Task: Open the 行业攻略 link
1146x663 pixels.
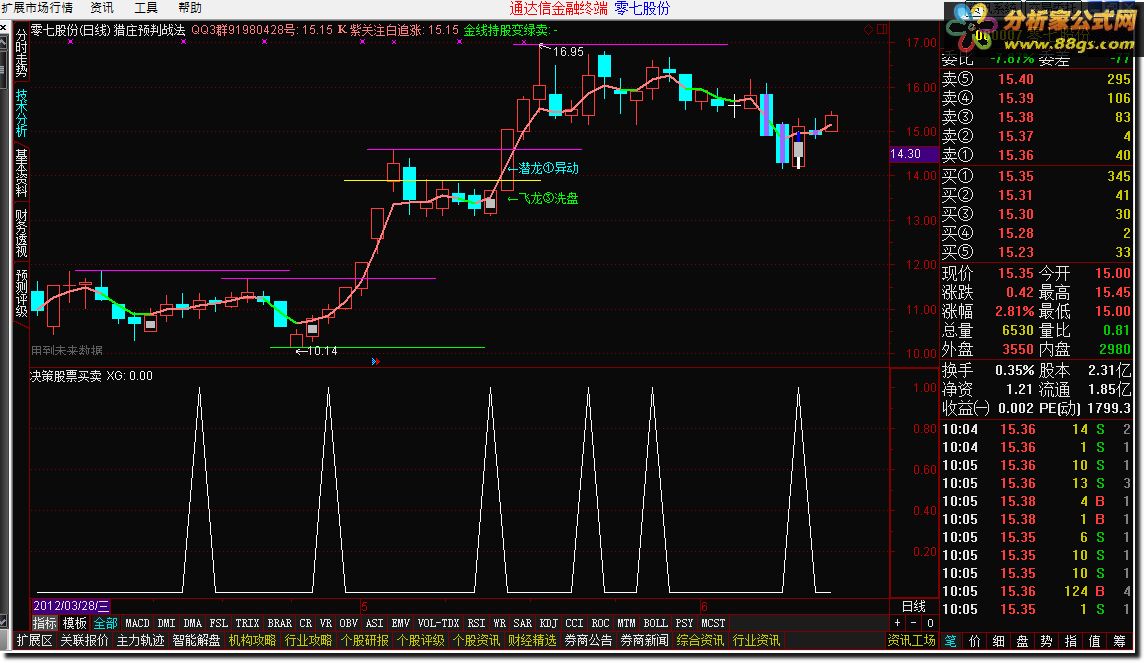Action: pyautogui.click(x=308, y=640)
